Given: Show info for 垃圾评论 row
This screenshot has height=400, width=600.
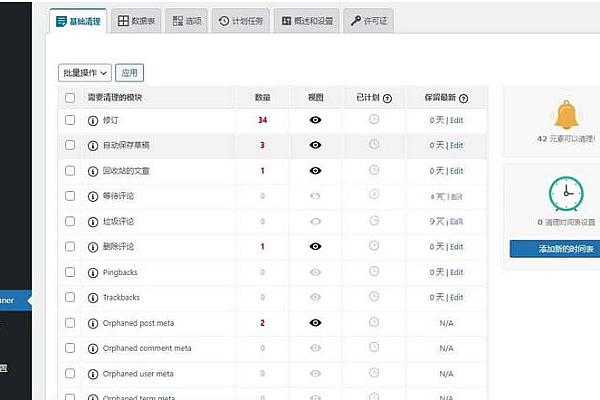Looking at the screenshot, I should click(93, 222).
